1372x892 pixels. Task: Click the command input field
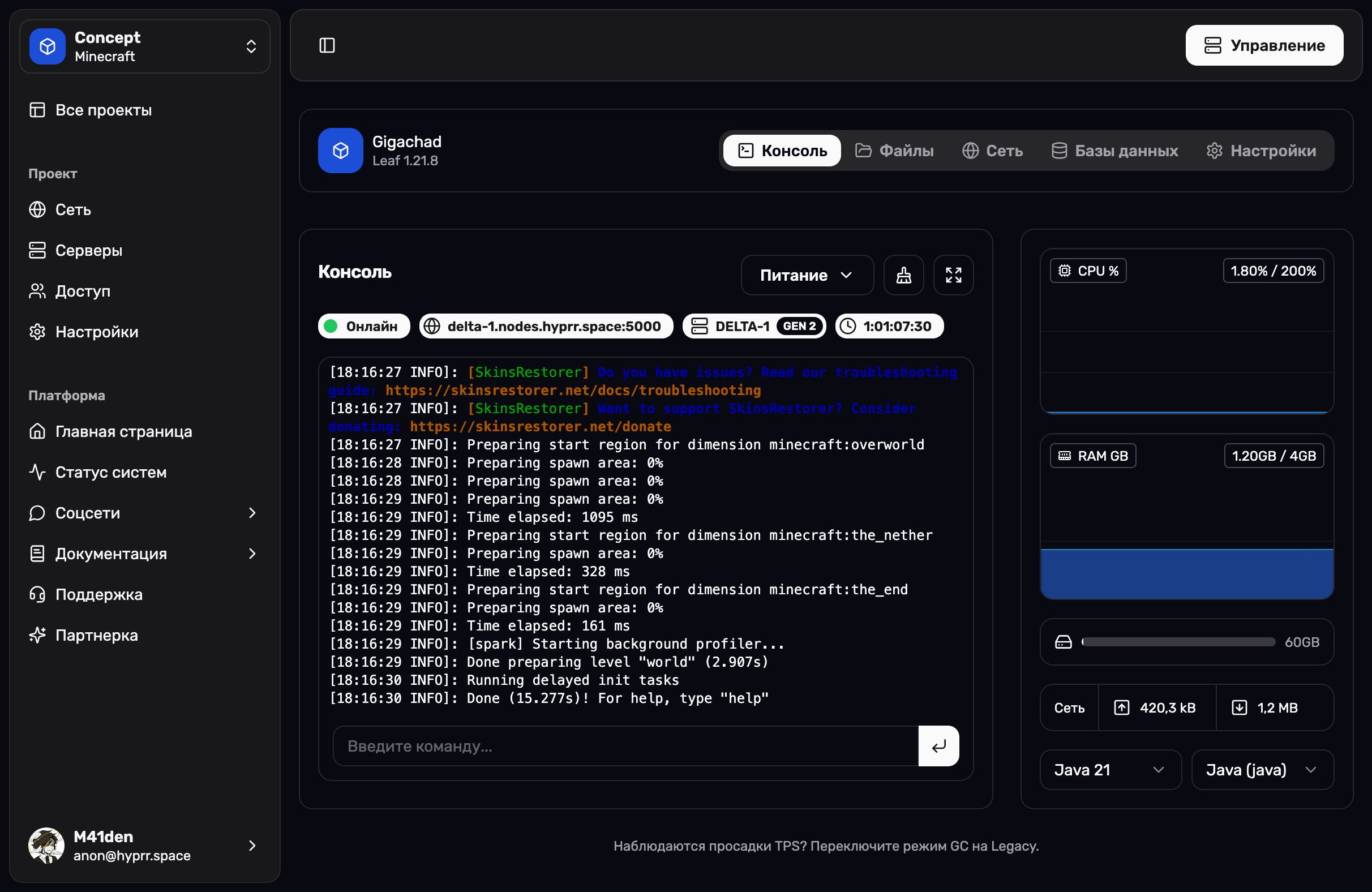click(625, 745)
